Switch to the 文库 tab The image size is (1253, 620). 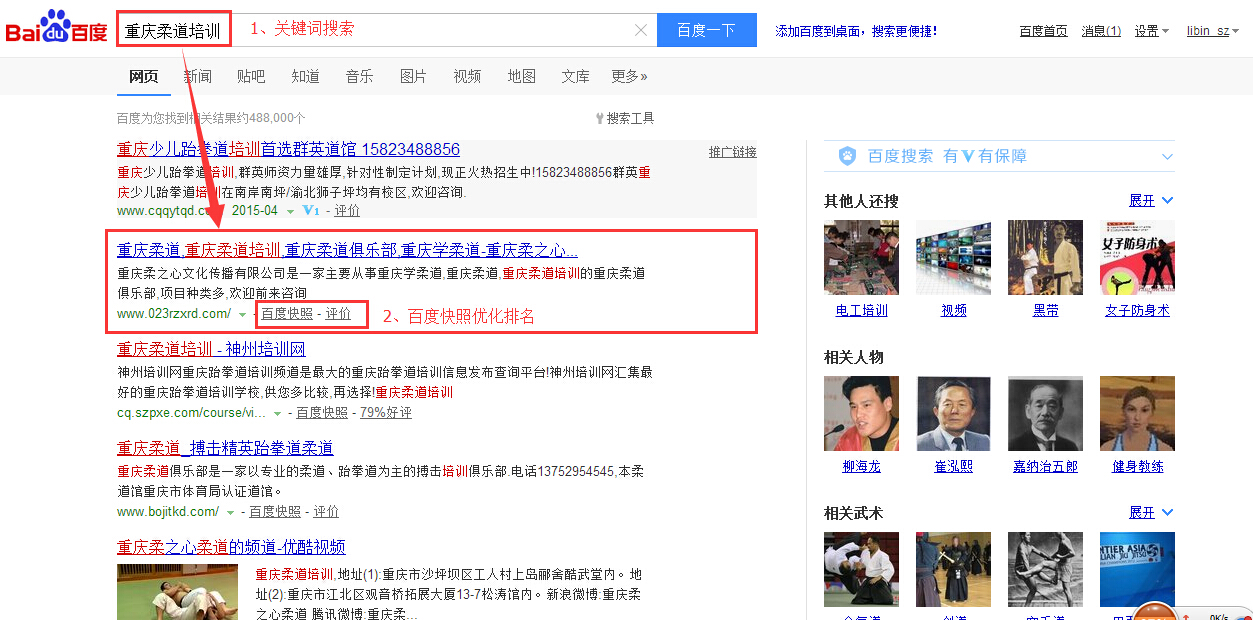[x=575, y=76]
